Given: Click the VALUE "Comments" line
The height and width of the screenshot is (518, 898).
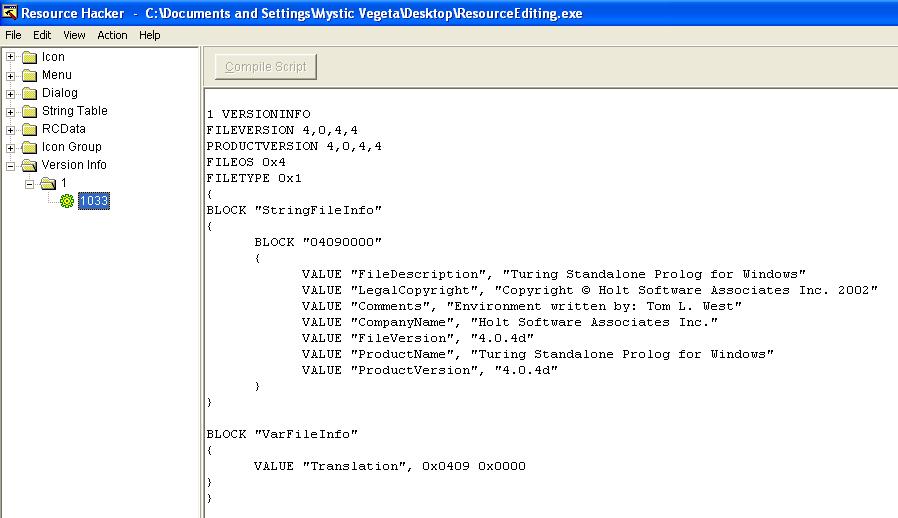Looking at the screenshot, I should pos(522,307).
